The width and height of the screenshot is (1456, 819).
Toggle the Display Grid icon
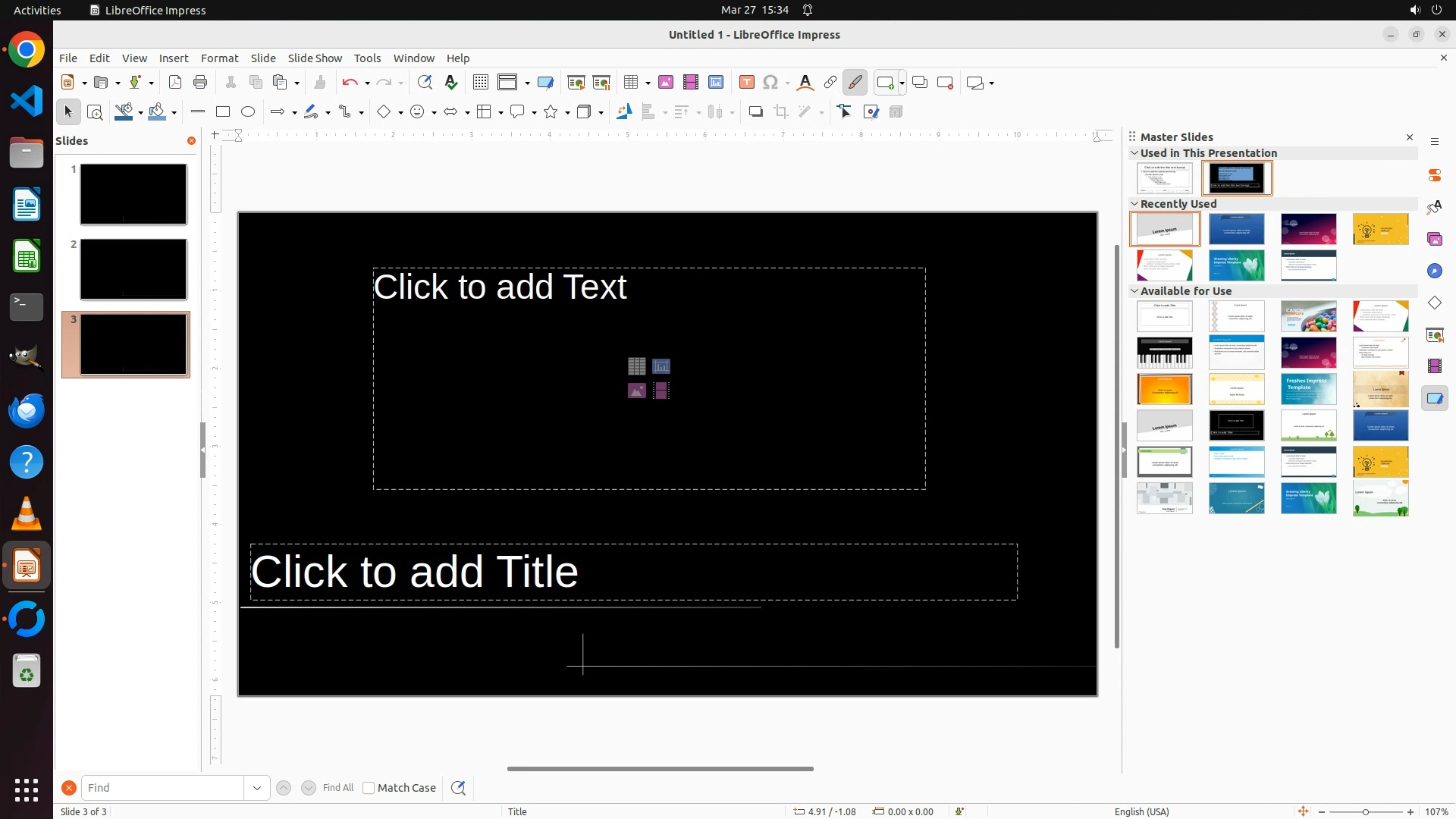click(x=480, y=83)
